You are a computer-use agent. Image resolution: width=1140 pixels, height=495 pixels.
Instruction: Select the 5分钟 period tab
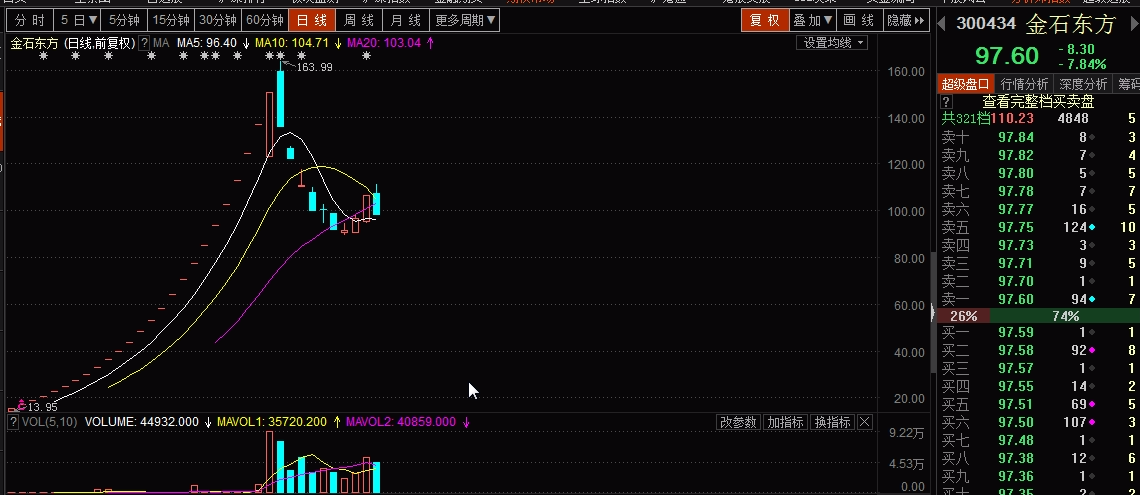click(x=124, y=20)
